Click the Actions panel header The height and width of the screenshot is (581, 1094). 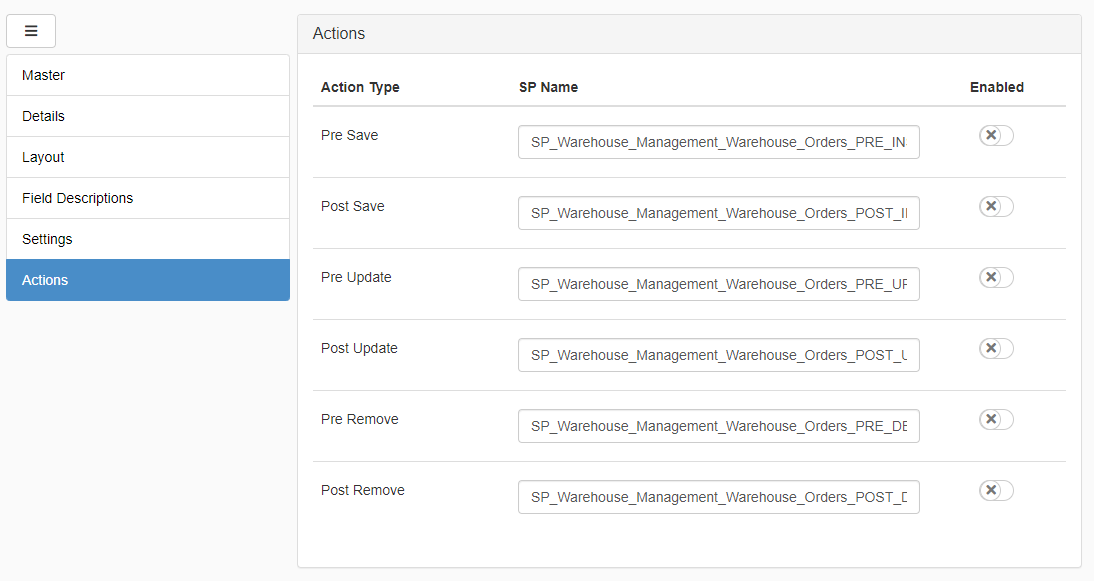coord(688,34)
